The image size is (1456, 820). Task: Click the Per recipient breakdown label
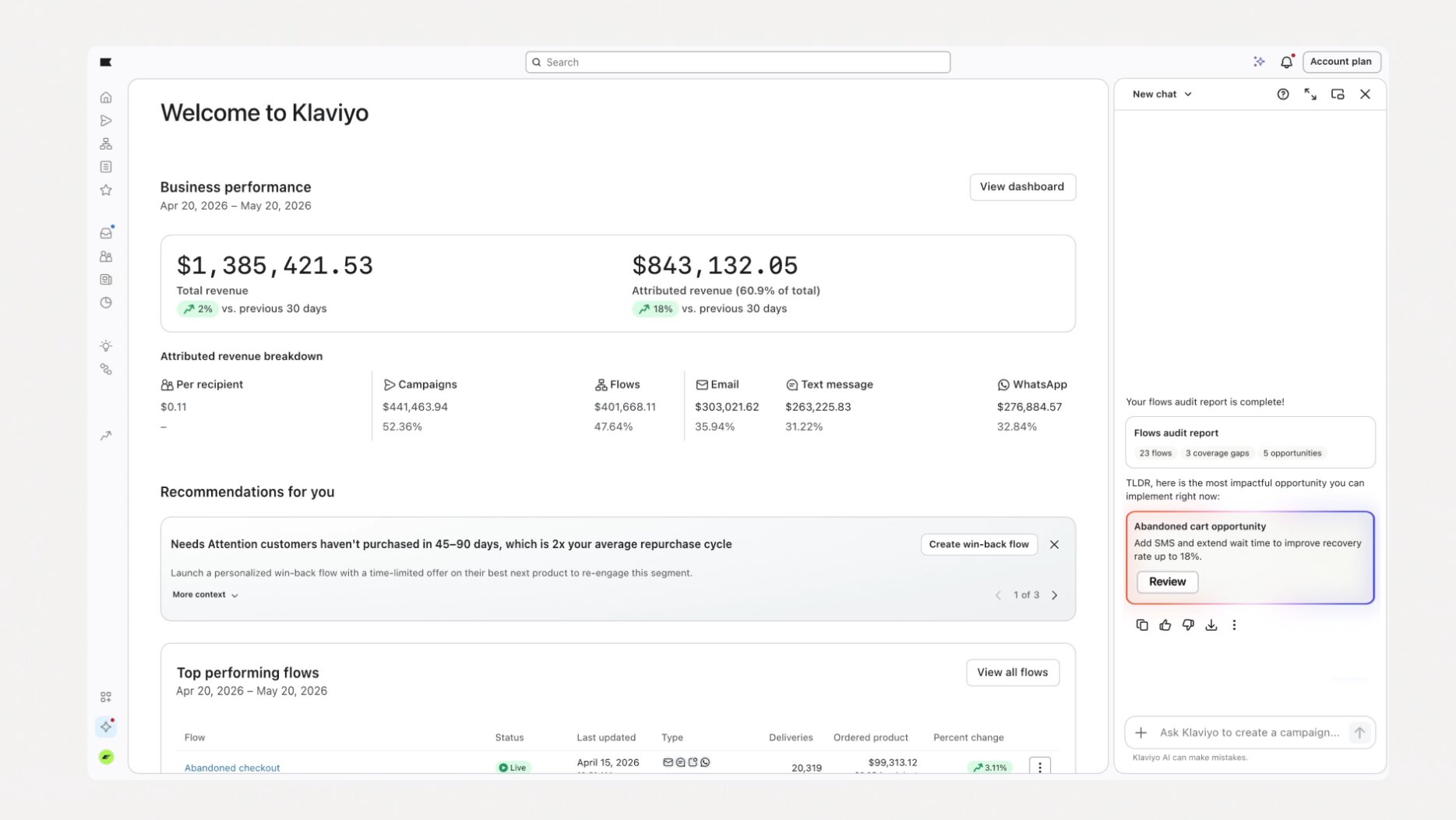tap(202, 385)
